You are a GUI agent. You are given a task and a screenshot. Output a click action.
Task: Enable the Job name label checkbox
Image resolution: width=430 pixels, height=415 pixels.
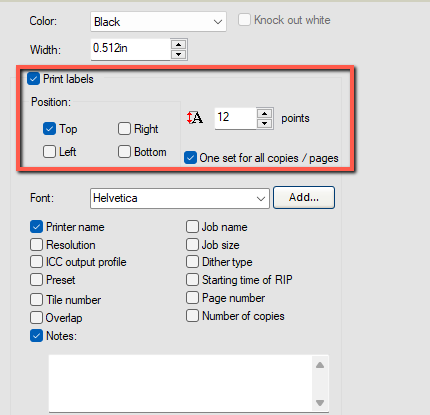tap(192, 227)
